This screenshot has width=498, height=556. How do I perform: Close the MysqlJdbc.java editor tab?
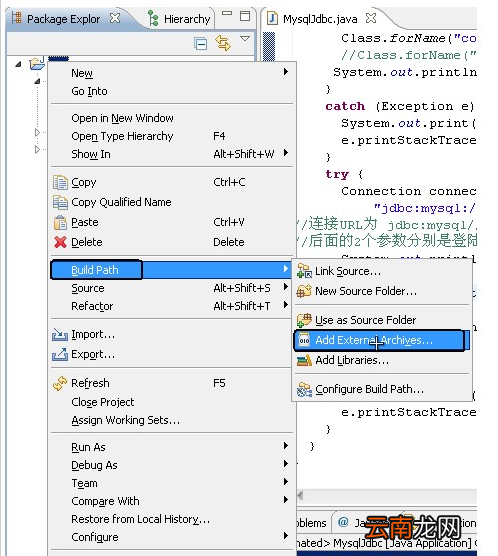(x=371, y=18)
